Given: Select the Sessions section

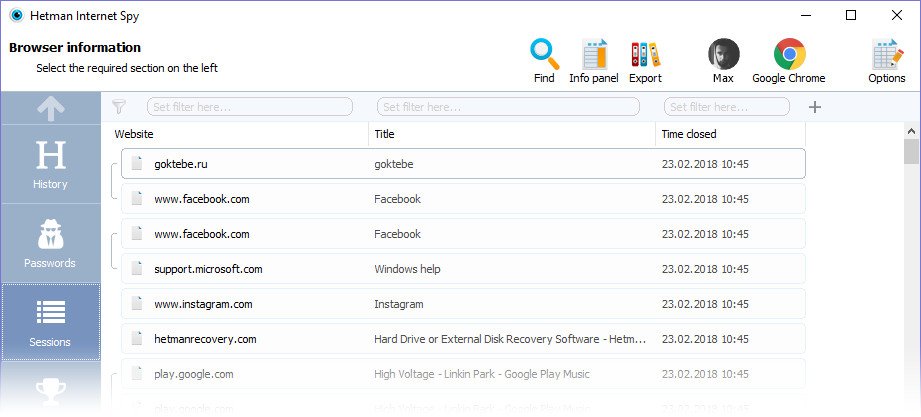Looking at the screenshot, I should (51, 322).
